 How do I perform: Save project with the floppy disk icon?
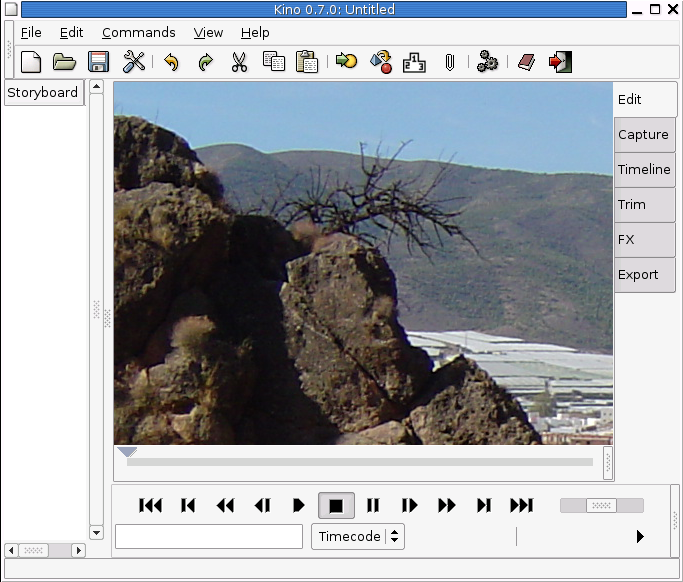98,62
